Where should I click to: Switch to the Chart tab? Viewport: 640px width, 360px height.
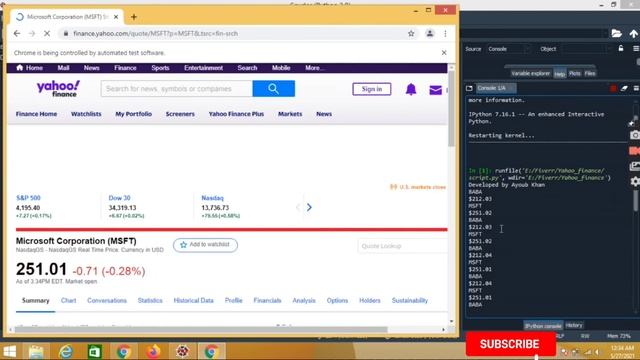coord(69,300)
